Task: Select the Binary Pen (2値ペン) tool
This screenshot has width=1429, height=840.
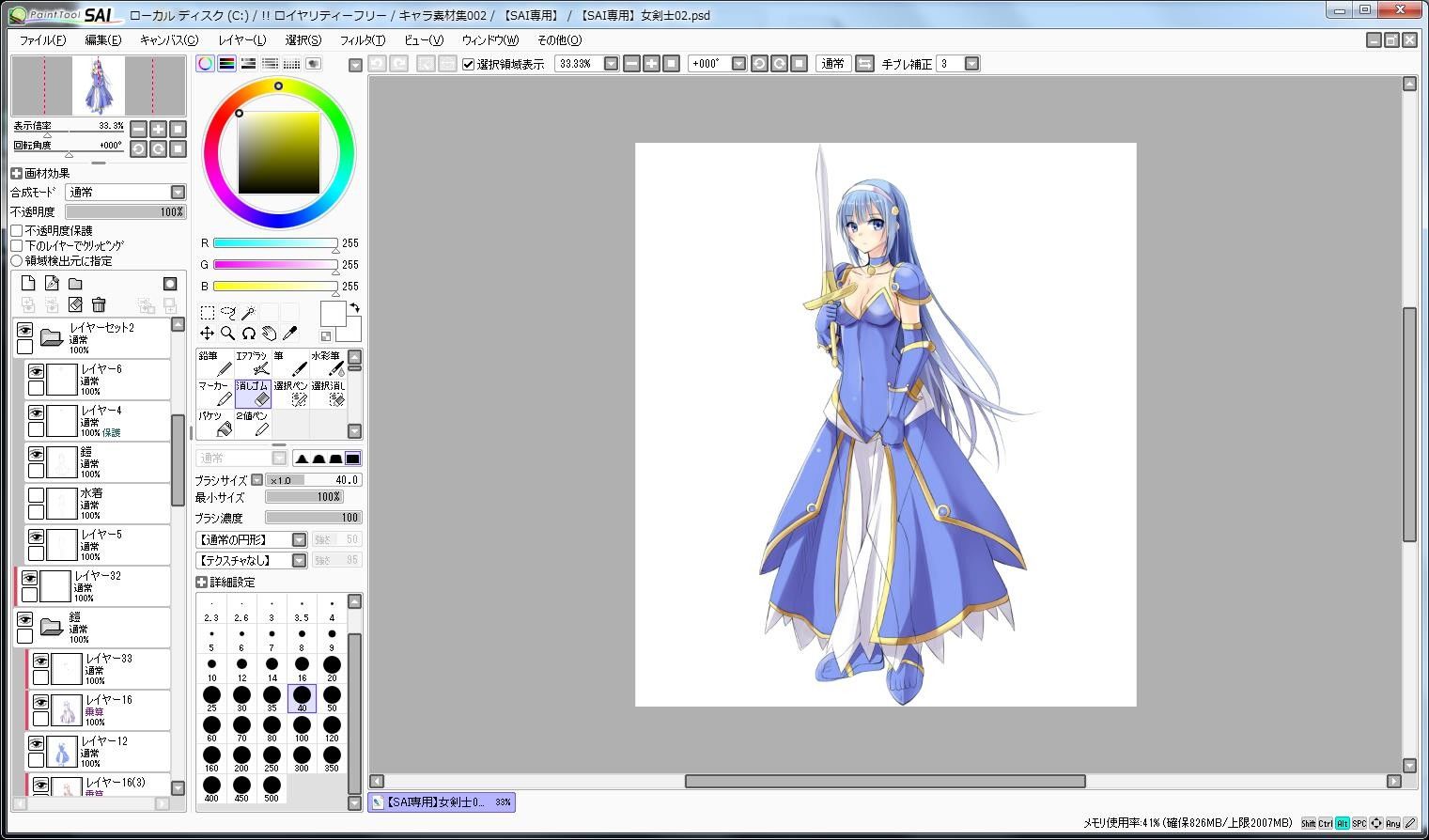Action: [253, 424]
